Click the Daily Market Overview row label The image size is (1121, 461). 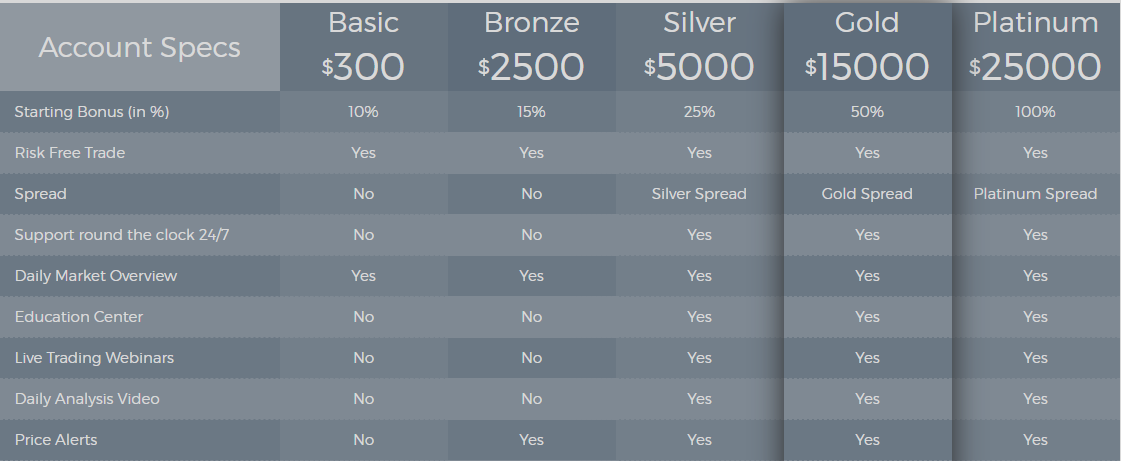pyautogui.click(x=96, y=276)
